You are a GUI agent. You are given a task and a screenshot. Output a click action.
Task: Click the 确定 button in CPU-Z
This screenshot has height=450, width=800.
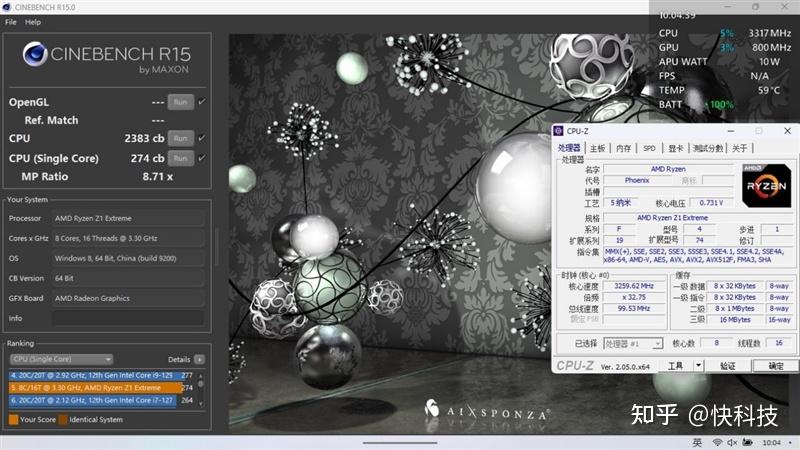pyautogui.click(x=776, y=365)
